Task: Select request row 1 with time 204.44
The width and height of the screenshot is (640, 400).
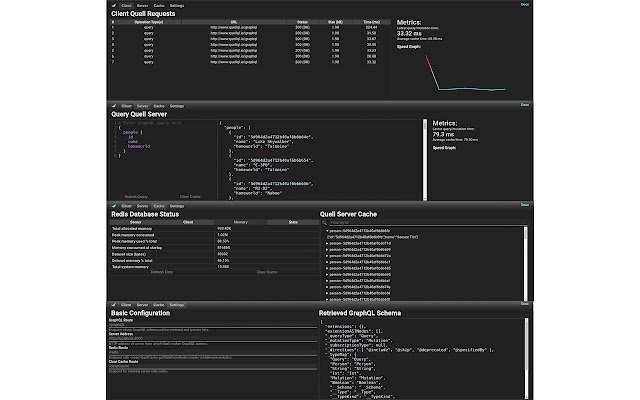Action: [x=250, y=27]
